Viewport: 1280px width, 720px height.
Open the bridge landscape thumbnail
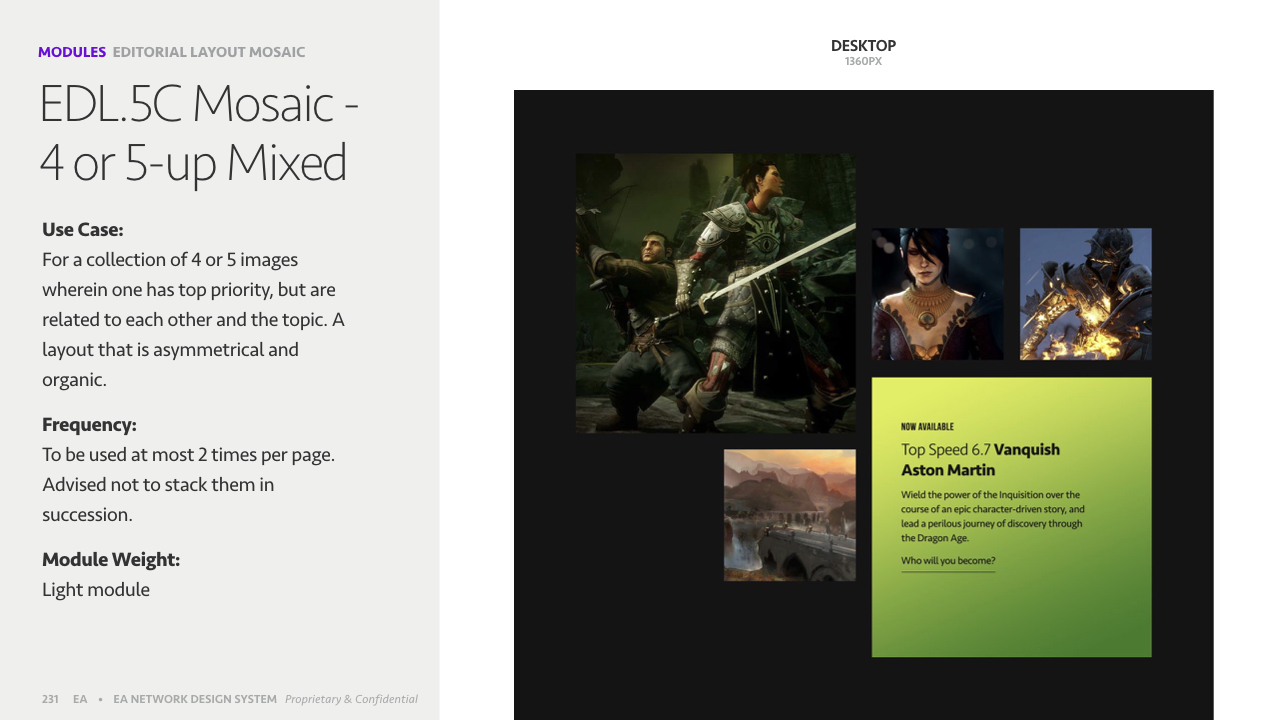(x=789, y=515)
